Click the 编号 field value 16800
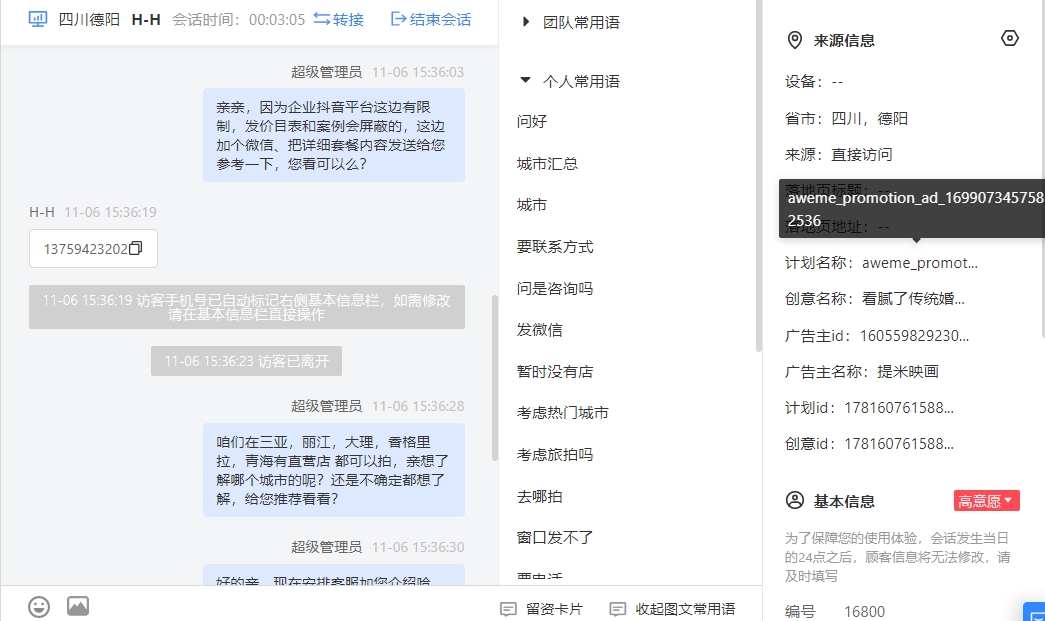 [864, 612]
